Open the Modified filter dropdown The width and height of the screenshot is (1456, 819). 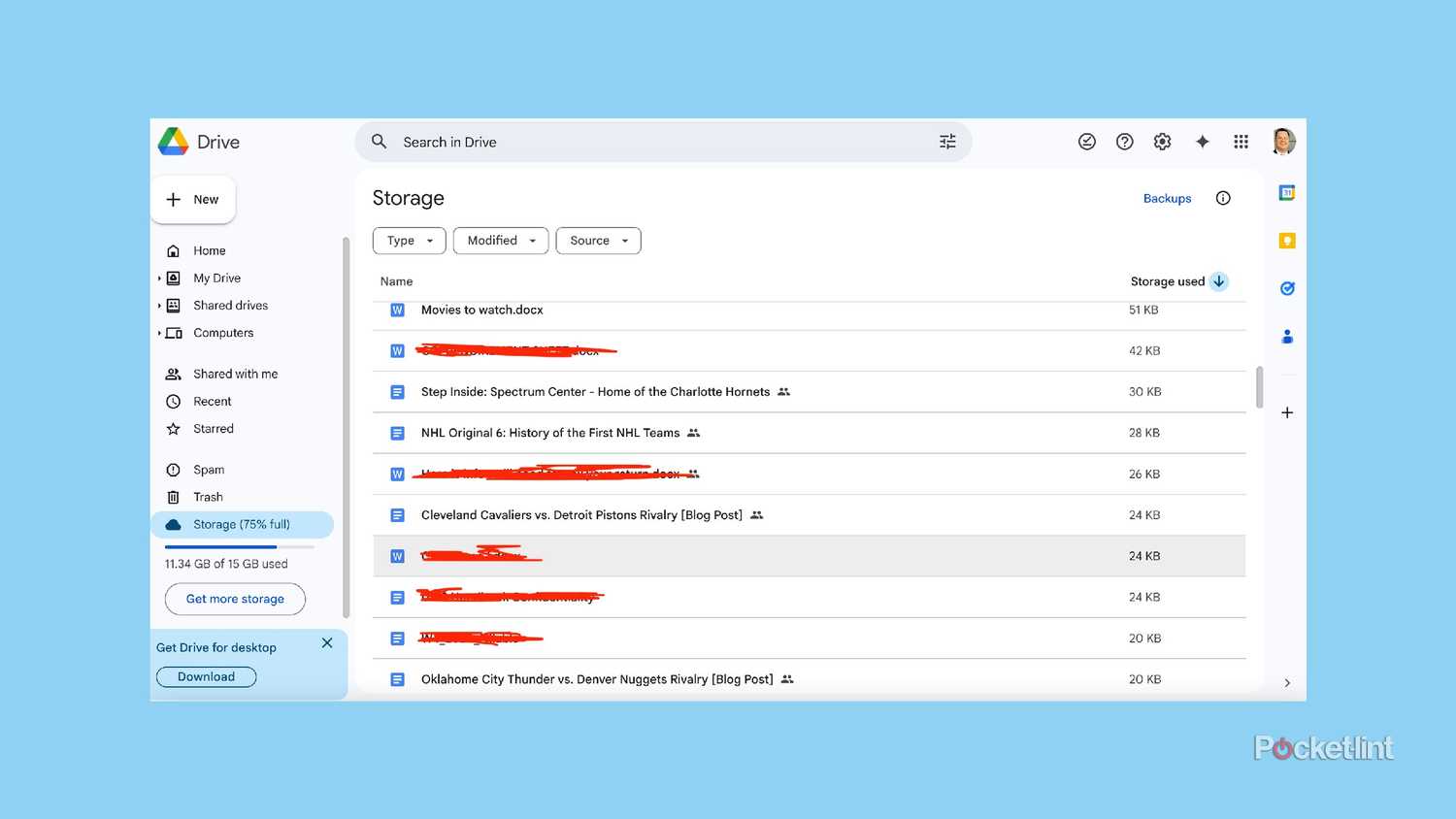(x=500, y=241)
